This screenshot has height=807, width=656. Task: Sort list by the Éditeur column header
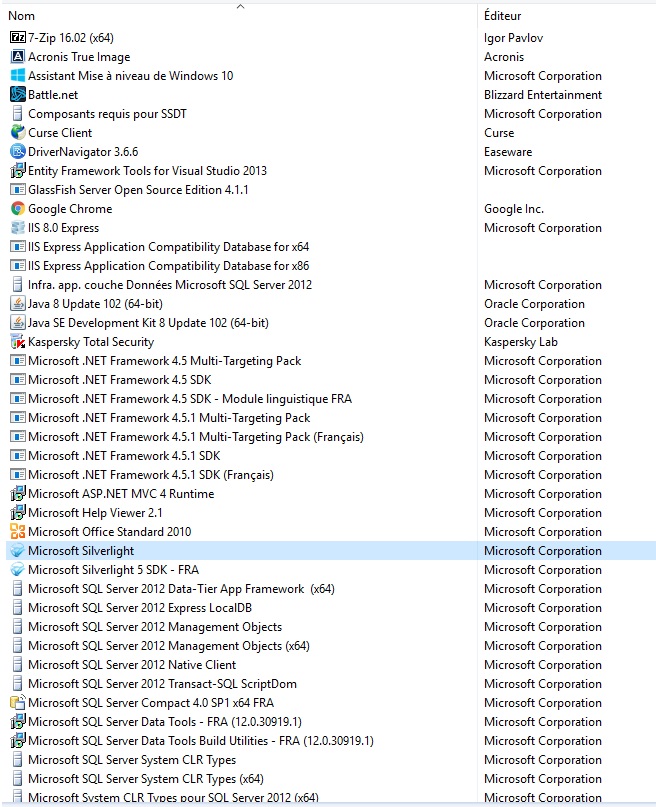(x=503, y=16)
